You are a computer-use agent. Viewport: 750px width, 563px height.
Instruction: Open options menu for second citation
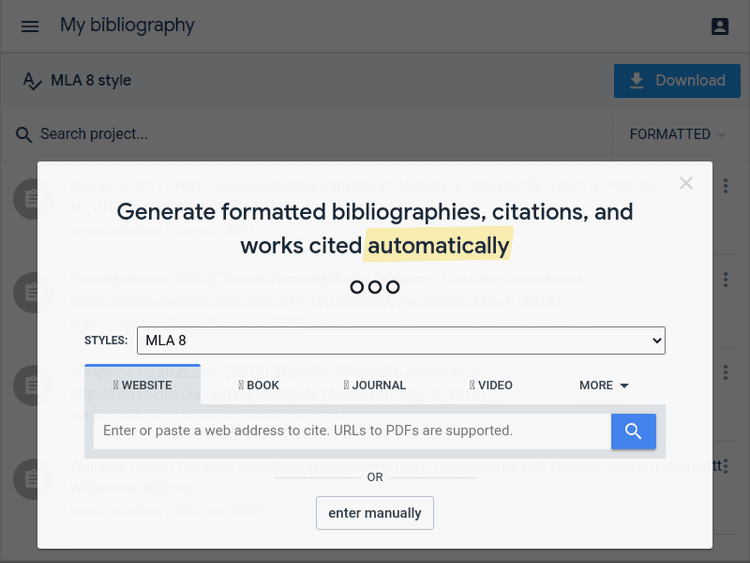(x=726, y=279)
